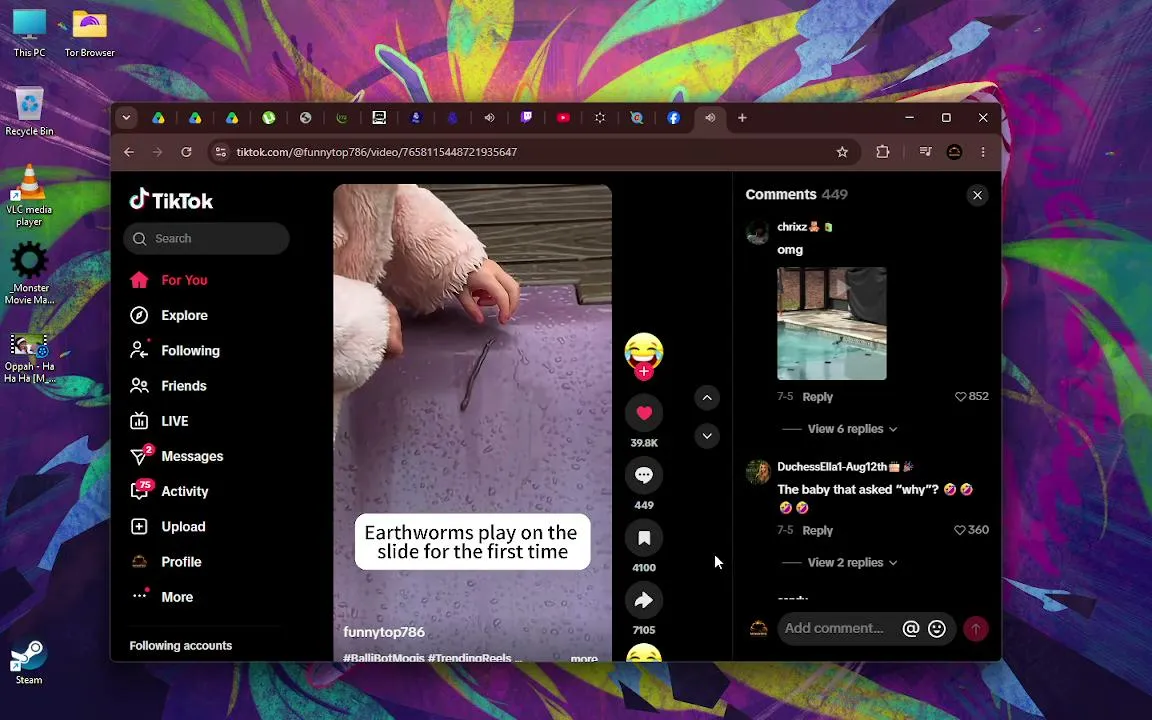
Task: Open the Steam desktop shortcut
Action: 29,663
